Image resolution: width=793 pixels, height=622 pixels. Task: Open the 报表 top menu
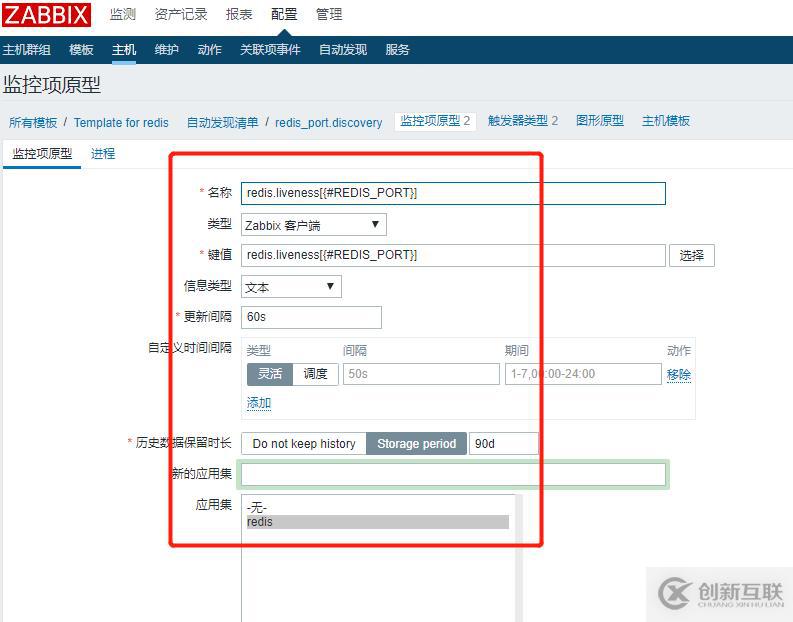(x=239, y=14)
